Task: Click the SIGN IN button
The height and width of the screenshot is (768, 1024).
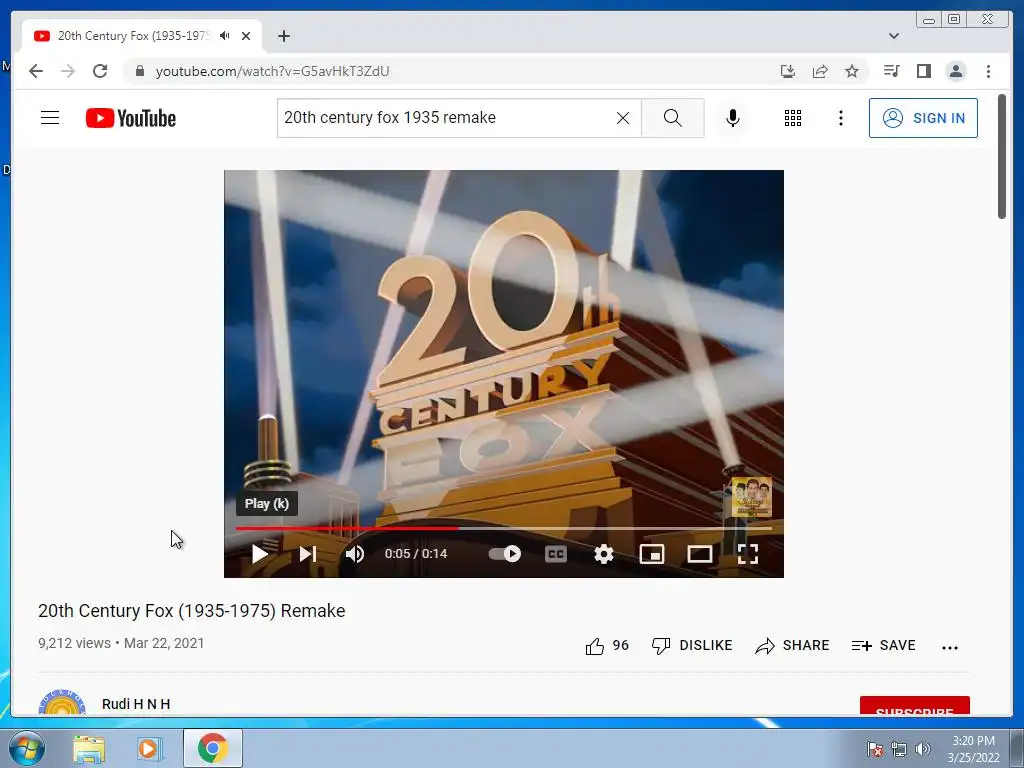Action: 923,118
